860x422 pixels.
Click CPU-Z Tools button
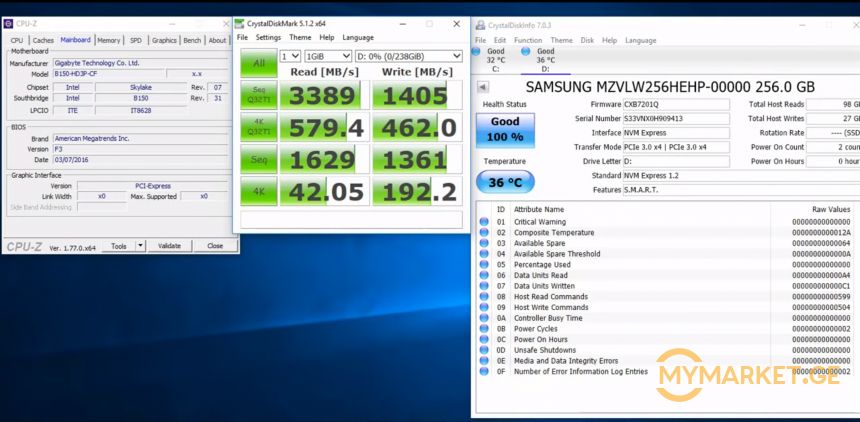tap(119, 246)
